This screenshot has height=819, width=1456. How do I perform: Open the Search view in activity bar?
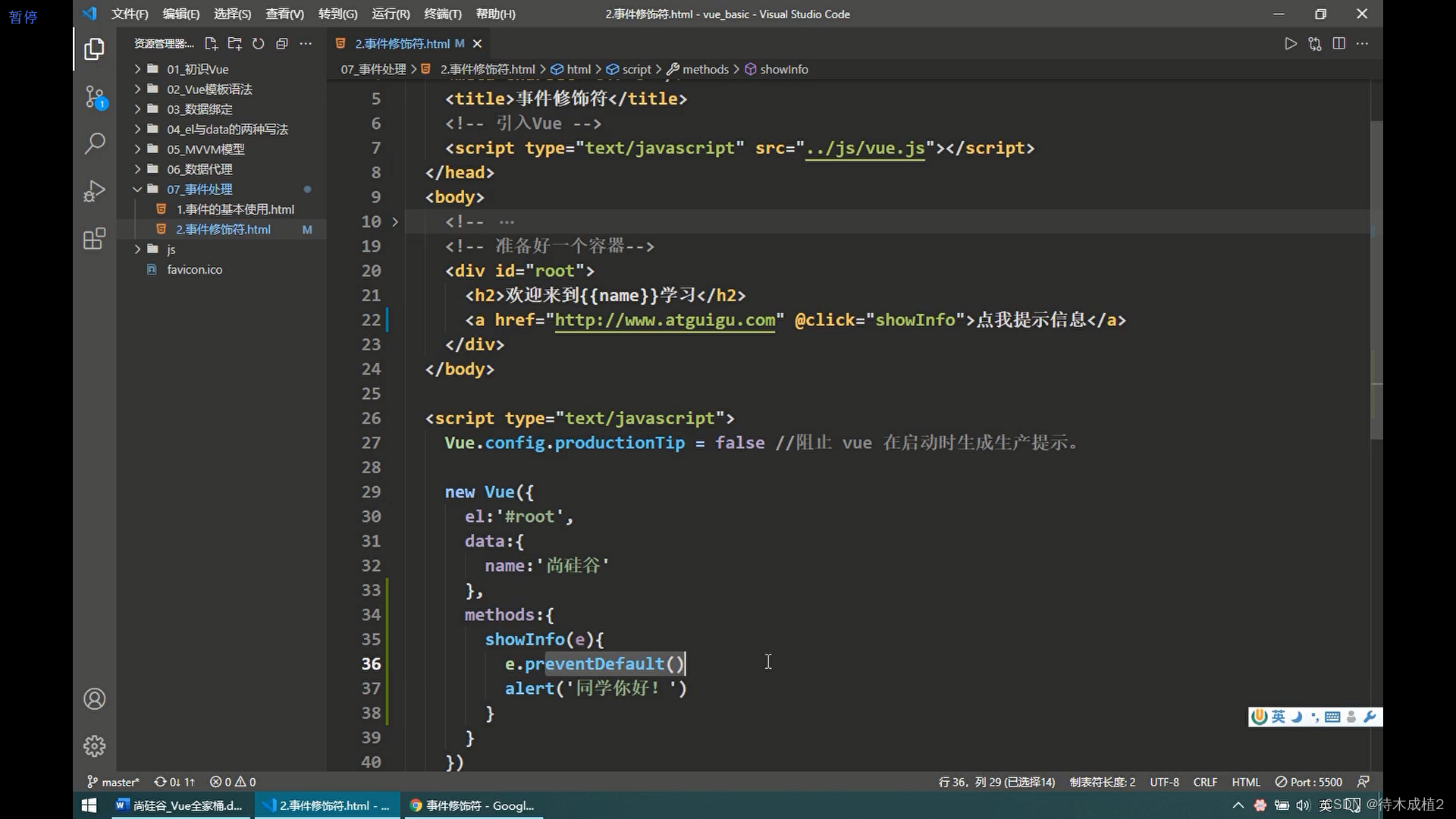[94, 143]
